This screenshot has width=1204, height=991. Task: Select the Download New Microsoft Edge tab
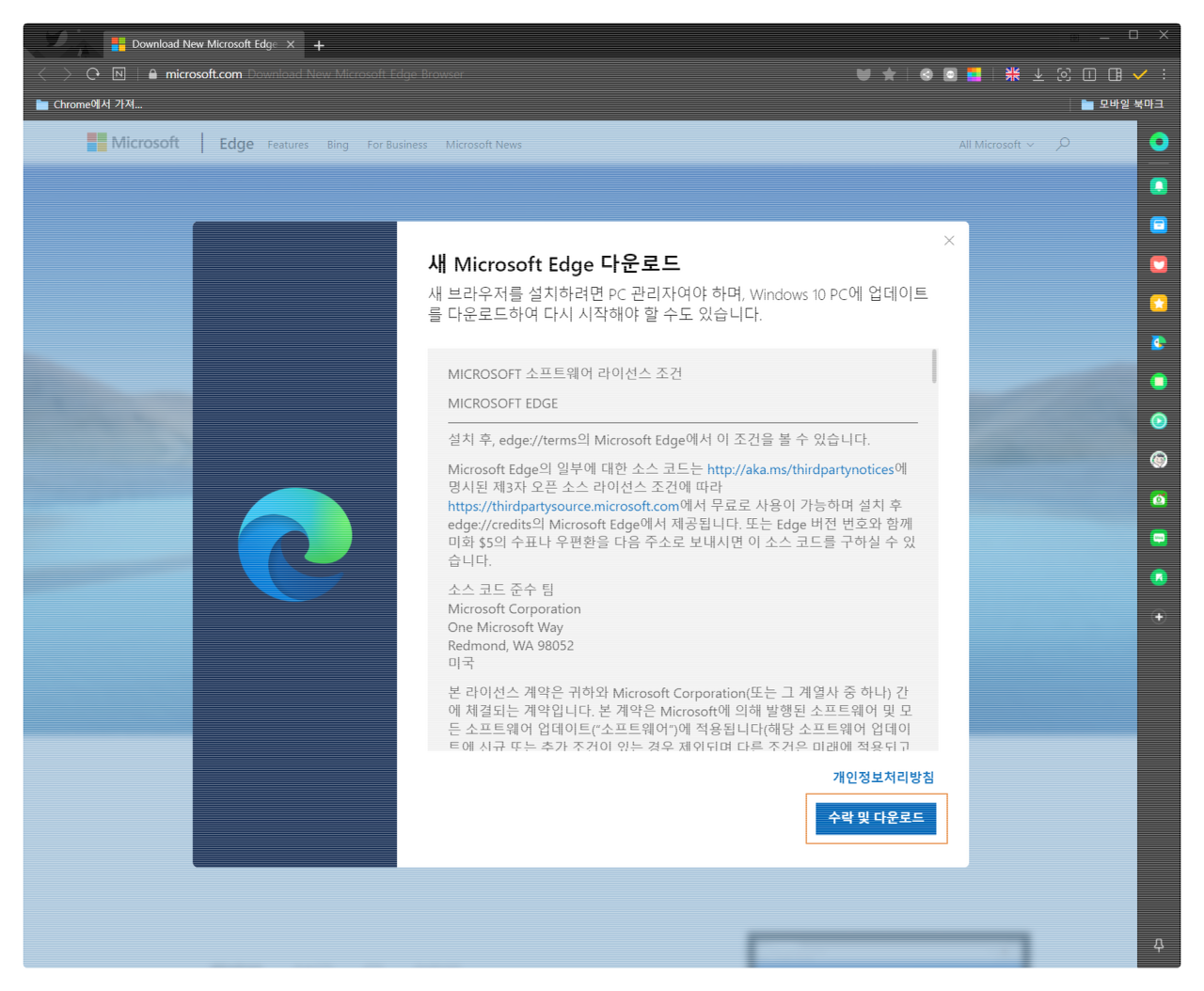pyautogui.click(x=202, y=44)
